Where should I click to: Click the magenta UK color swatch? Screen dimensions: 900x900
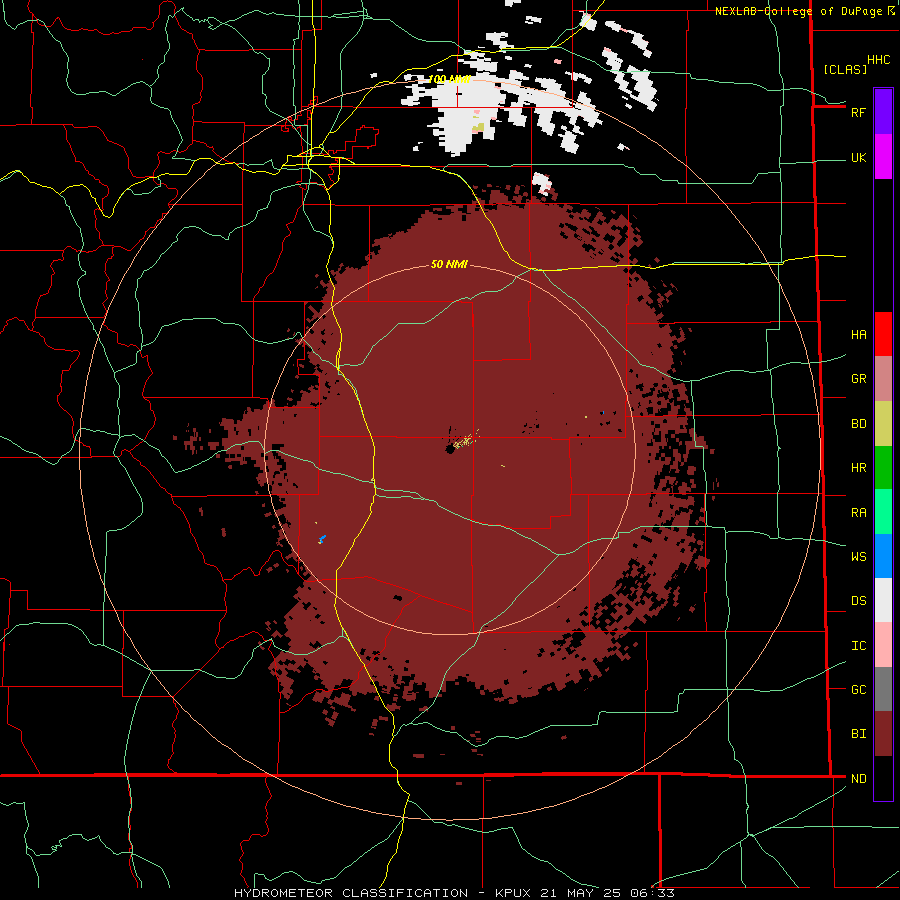pos(883,157)
